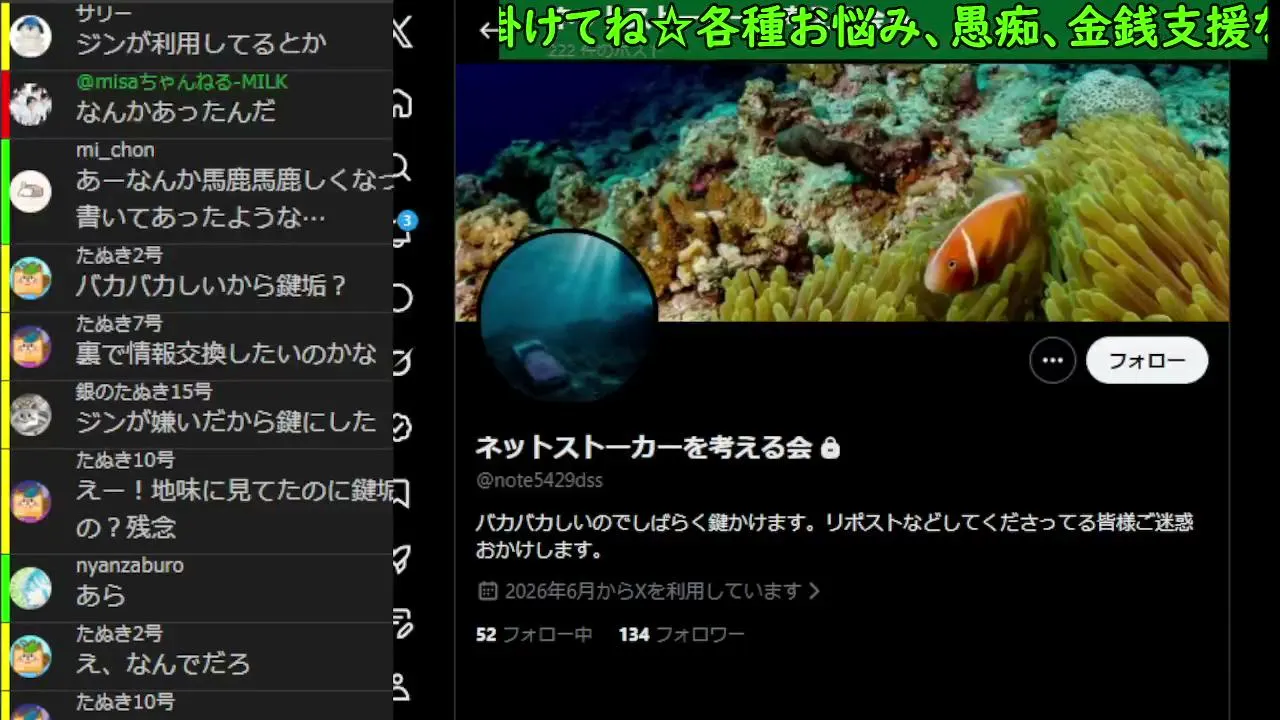
Task: Click サリー's chat avatar
Action: coord(31,35)
